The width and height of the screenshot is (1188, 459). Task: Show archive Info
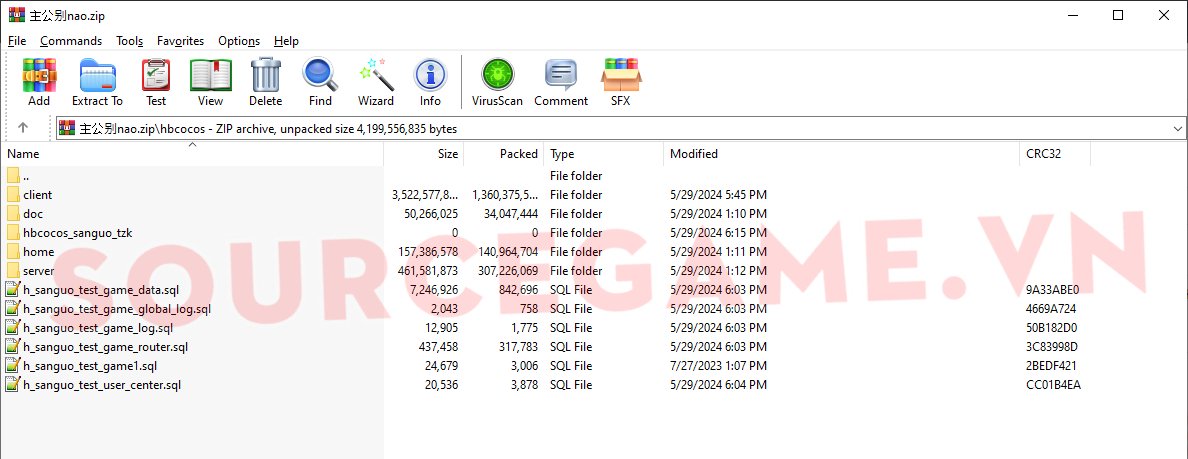(x=430, y=82)
